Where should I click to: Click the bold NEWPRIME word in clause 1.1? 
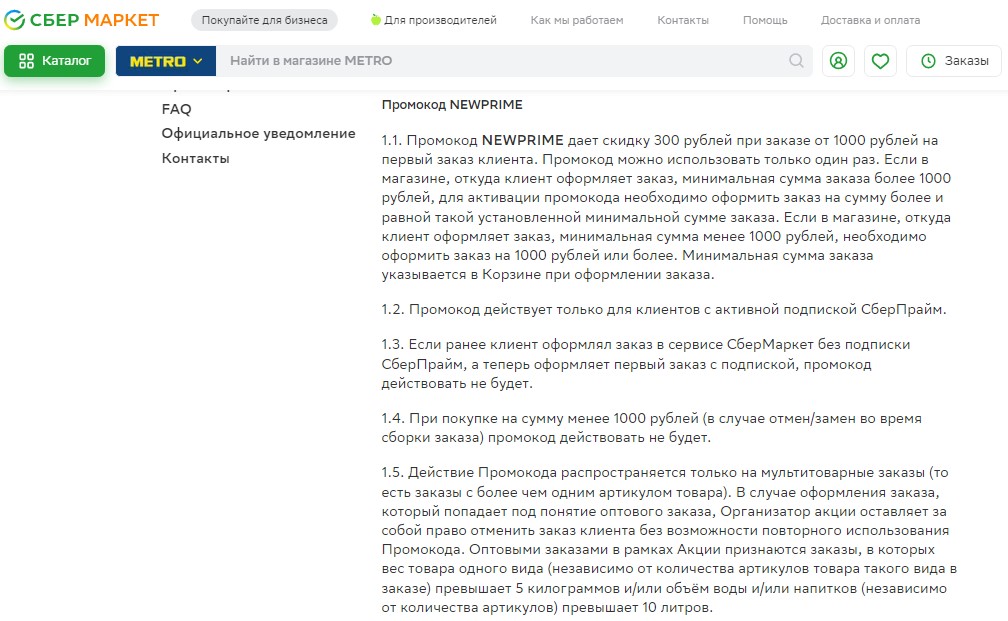[523, 140]
